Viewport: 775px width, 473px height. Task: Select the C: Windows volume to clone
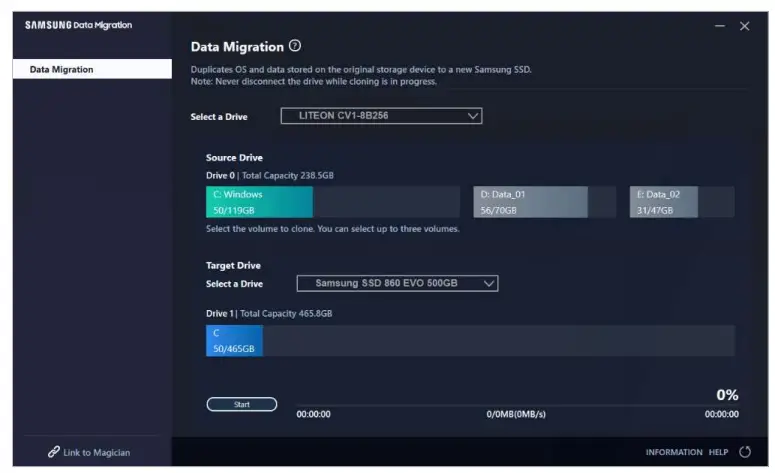coord(333,202)
